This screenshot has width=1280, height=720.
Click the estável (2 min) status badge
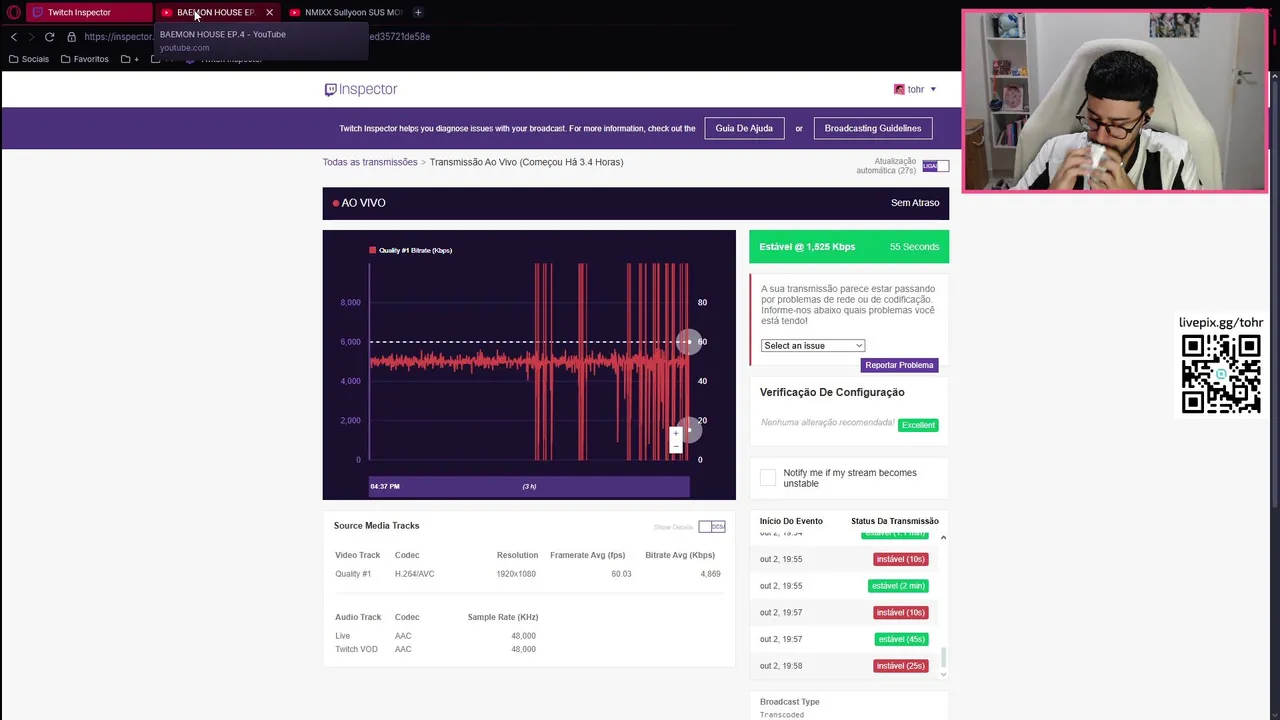(898, 586)
